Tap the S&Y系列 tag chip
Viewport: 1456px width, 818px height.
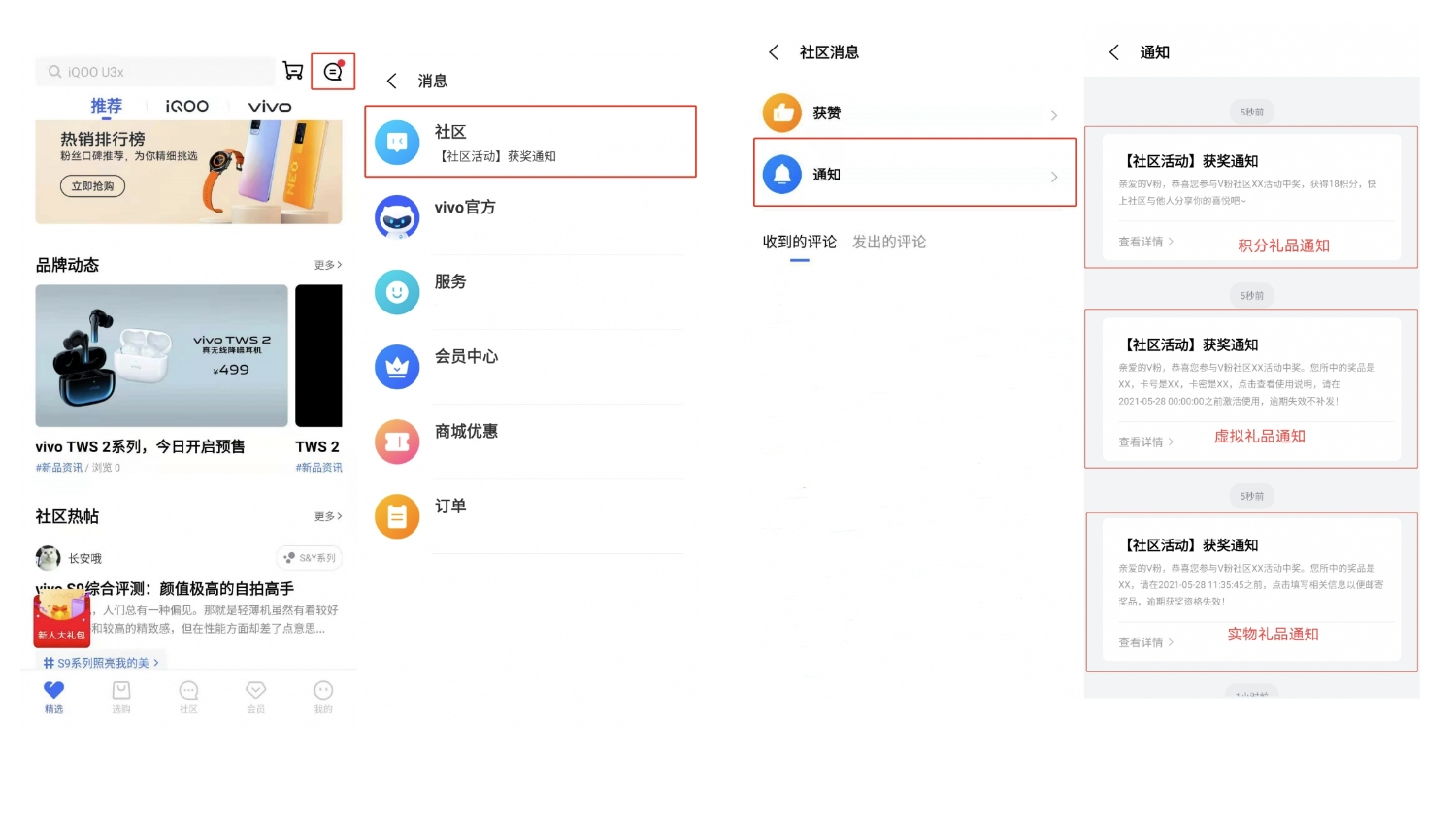click(310, 558)
